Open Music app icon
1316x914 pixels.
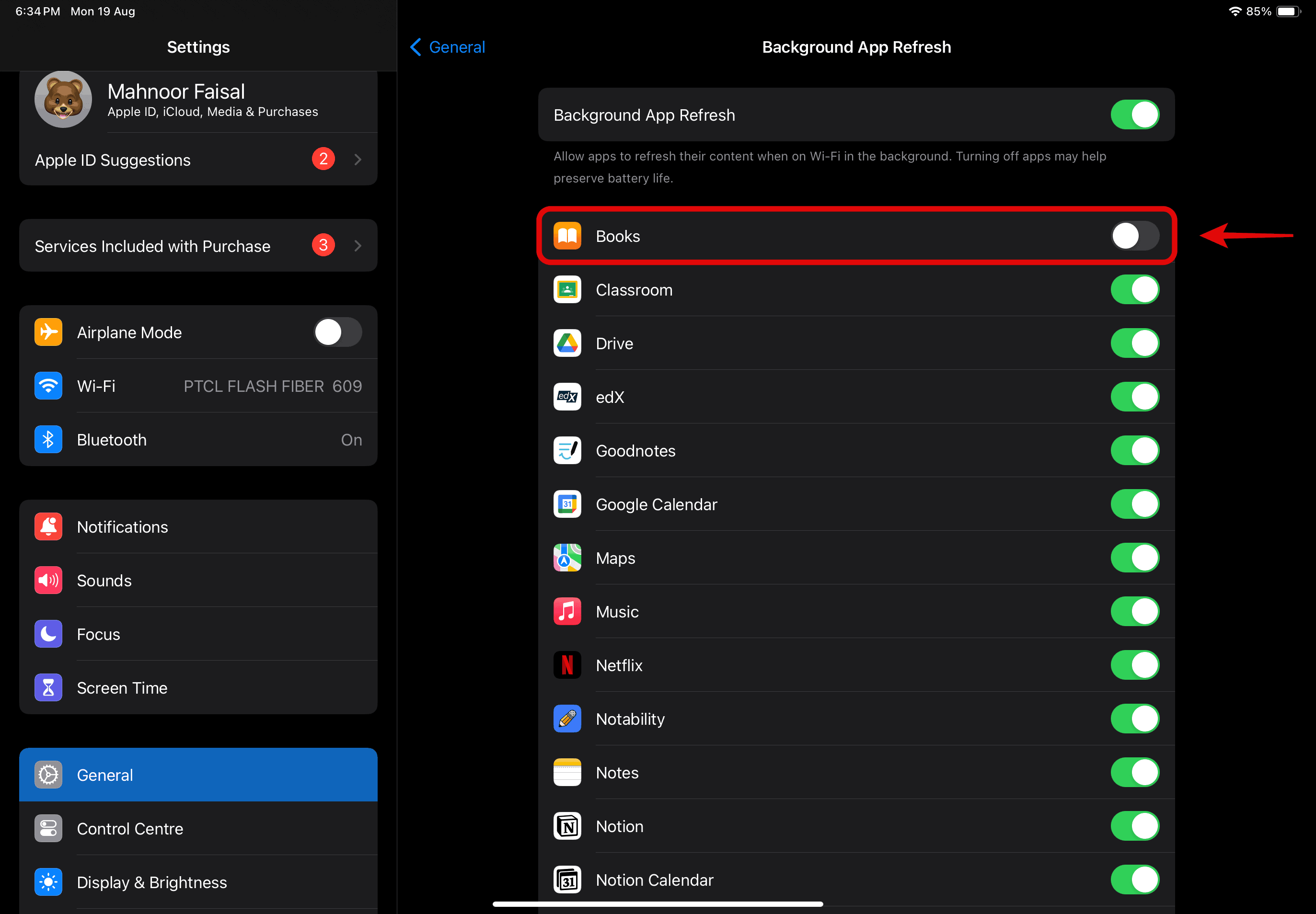point(567,611)
